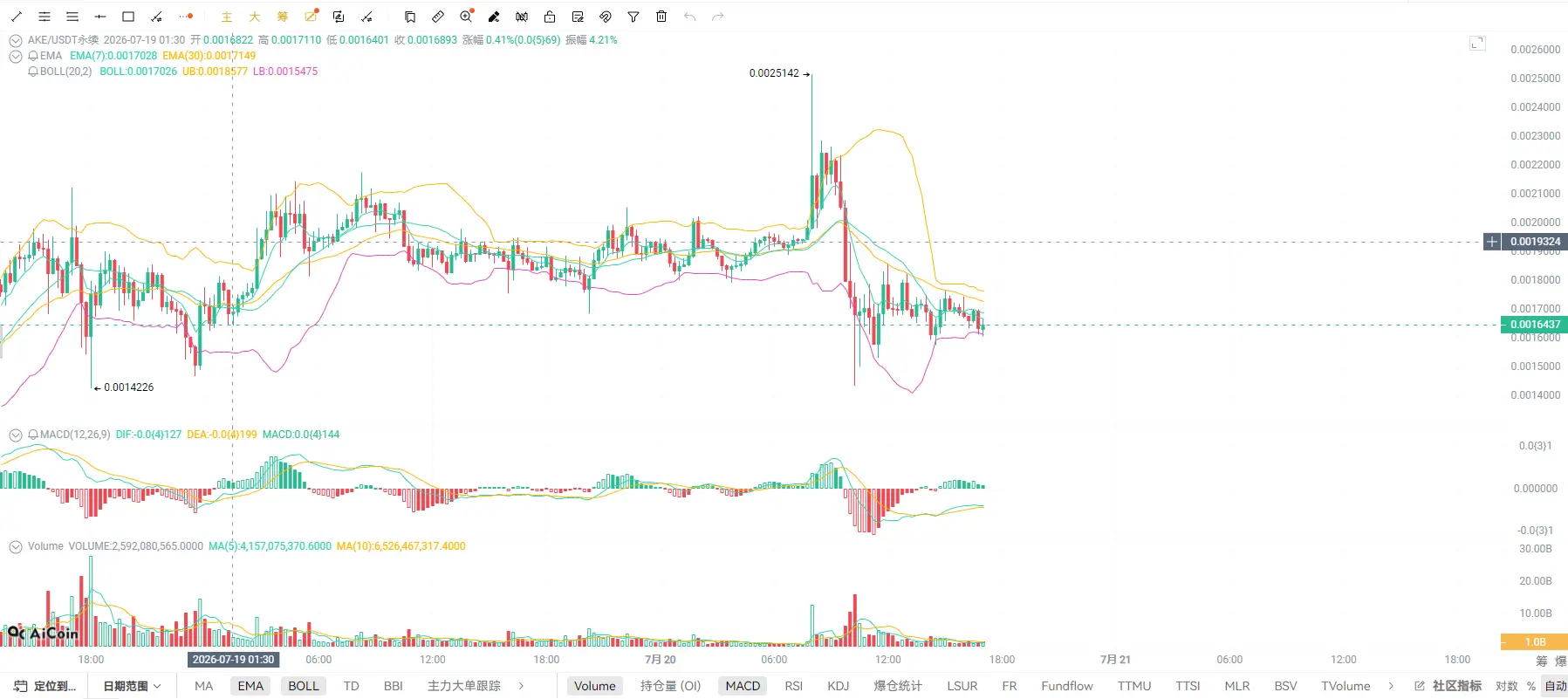Viewport: 1568px width, 699px height.
Task: Click the orange 筹 chip distribution icon
Action: 283,17
